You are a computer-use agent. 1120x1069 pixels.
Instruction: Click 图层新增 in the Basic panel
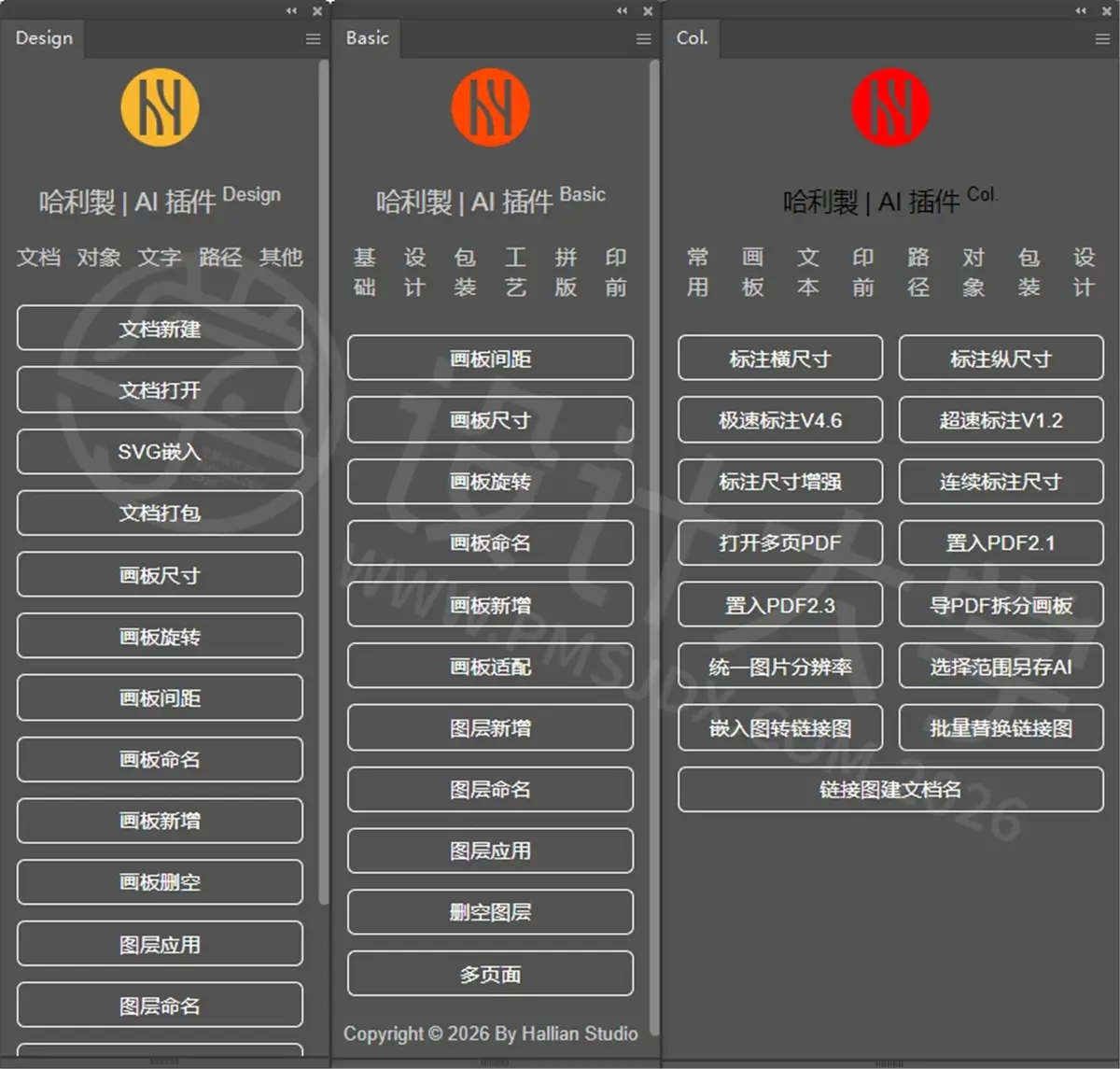[x=490, y=728]
